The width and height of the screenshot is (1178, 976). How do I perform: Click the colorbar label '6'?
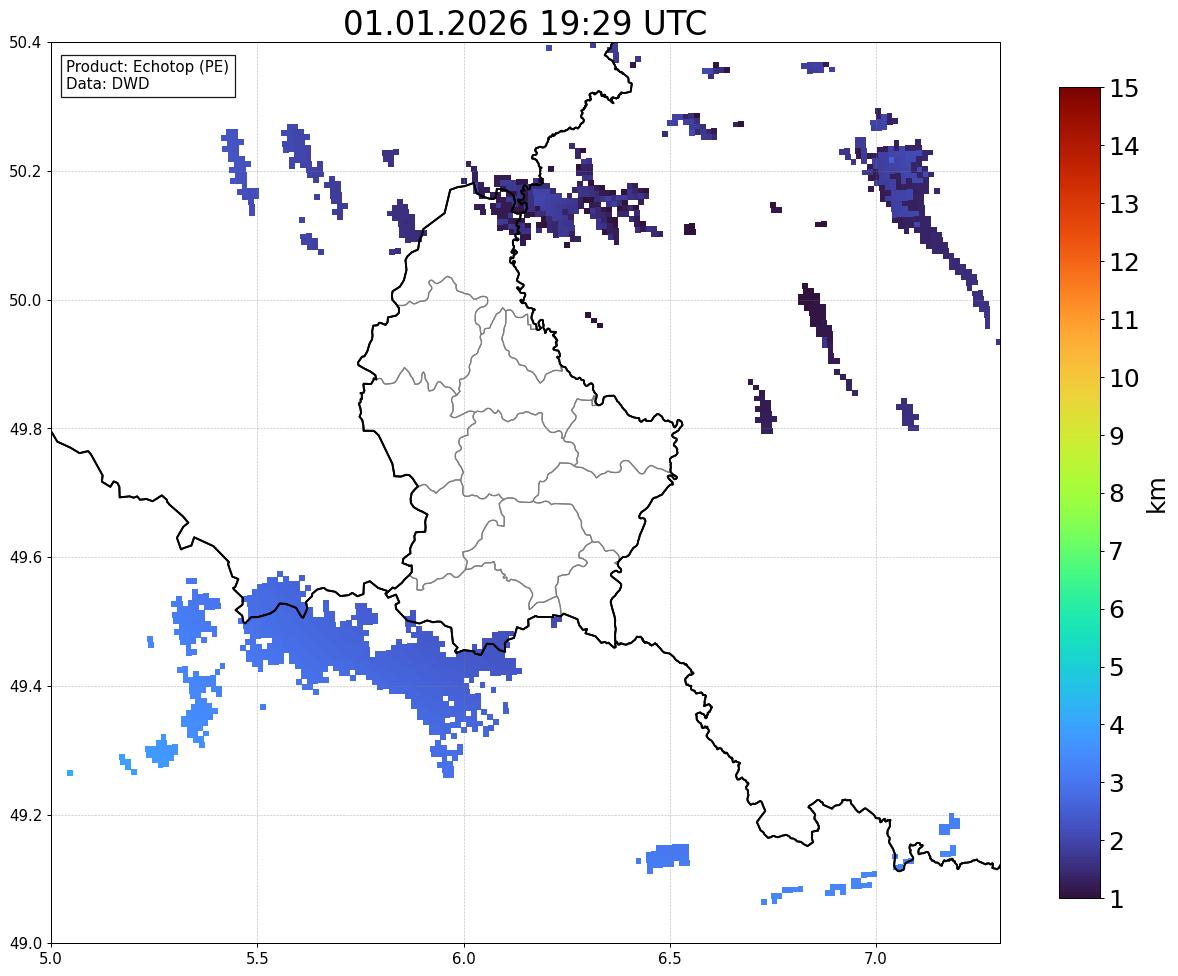tap(1117, 609)
